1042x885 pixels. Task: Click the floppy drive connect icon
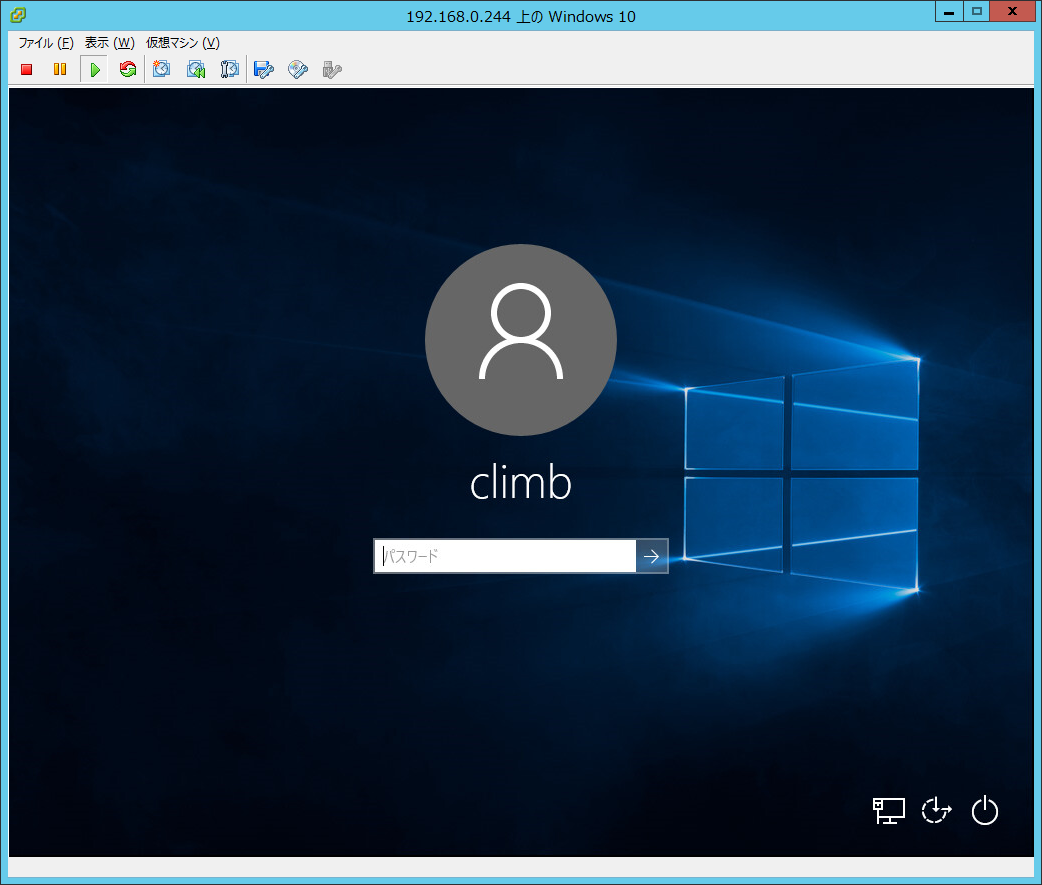coord(264,69)
